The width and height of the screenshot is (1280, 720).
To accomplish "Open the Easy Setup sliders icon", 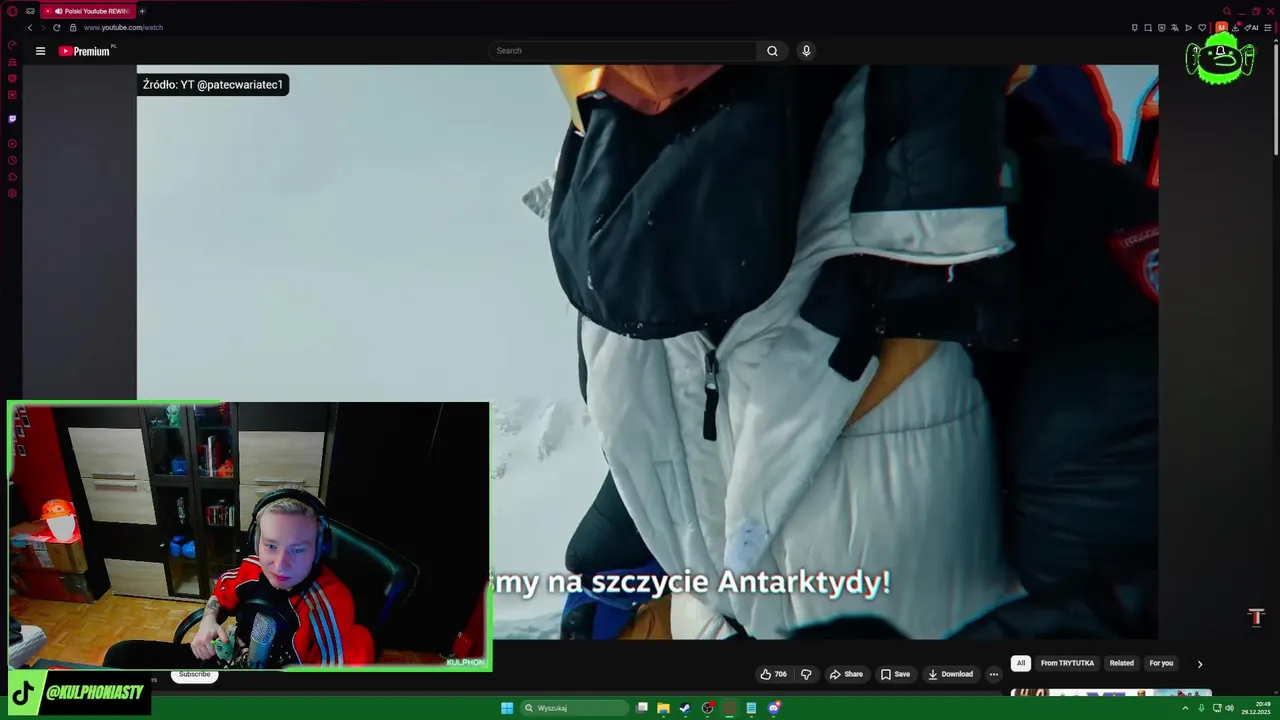I will [x=1268, y=28].
